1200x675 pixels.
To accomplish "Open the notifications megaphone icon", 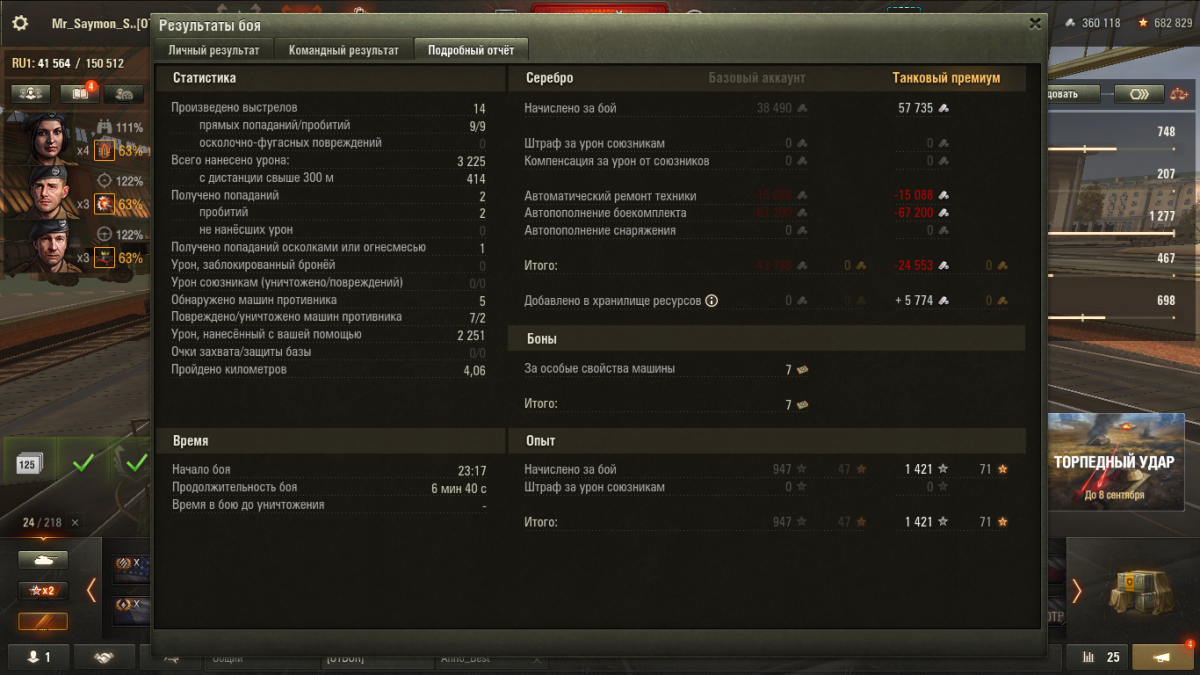I will 1163,657.
